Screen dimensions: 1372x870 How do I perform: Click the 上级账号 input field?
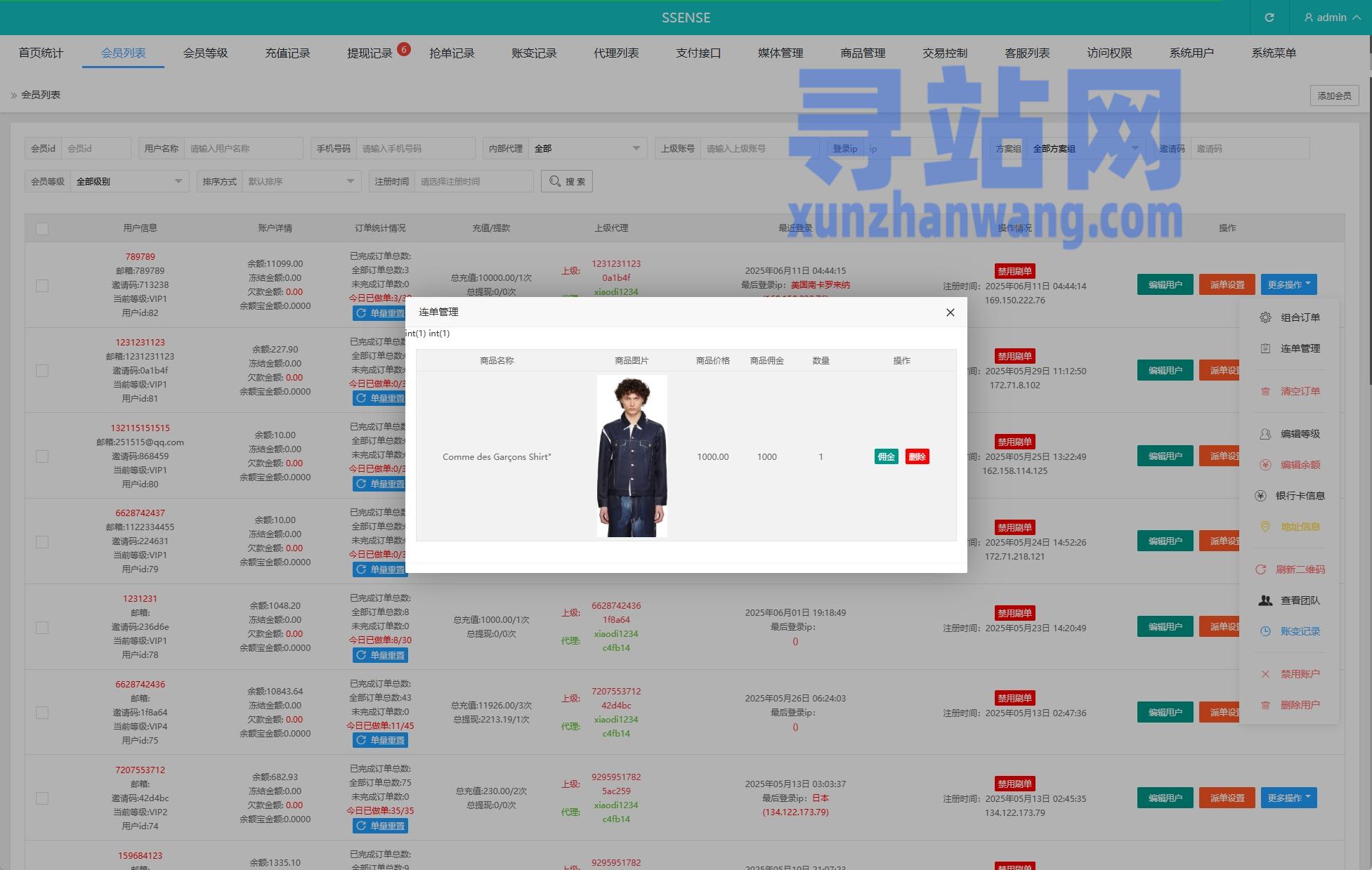point(760,148)
